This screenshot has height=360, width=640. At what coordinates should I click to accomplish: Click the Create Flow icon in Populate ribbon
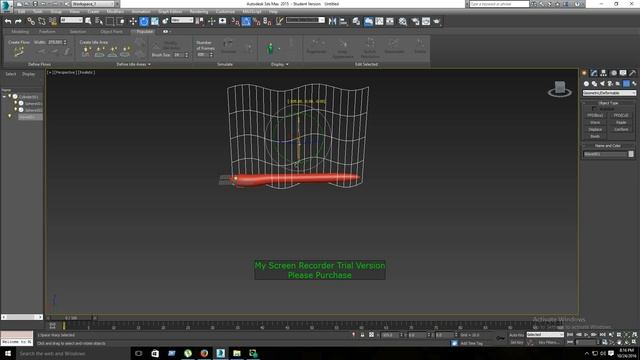[x=19, y=52]
